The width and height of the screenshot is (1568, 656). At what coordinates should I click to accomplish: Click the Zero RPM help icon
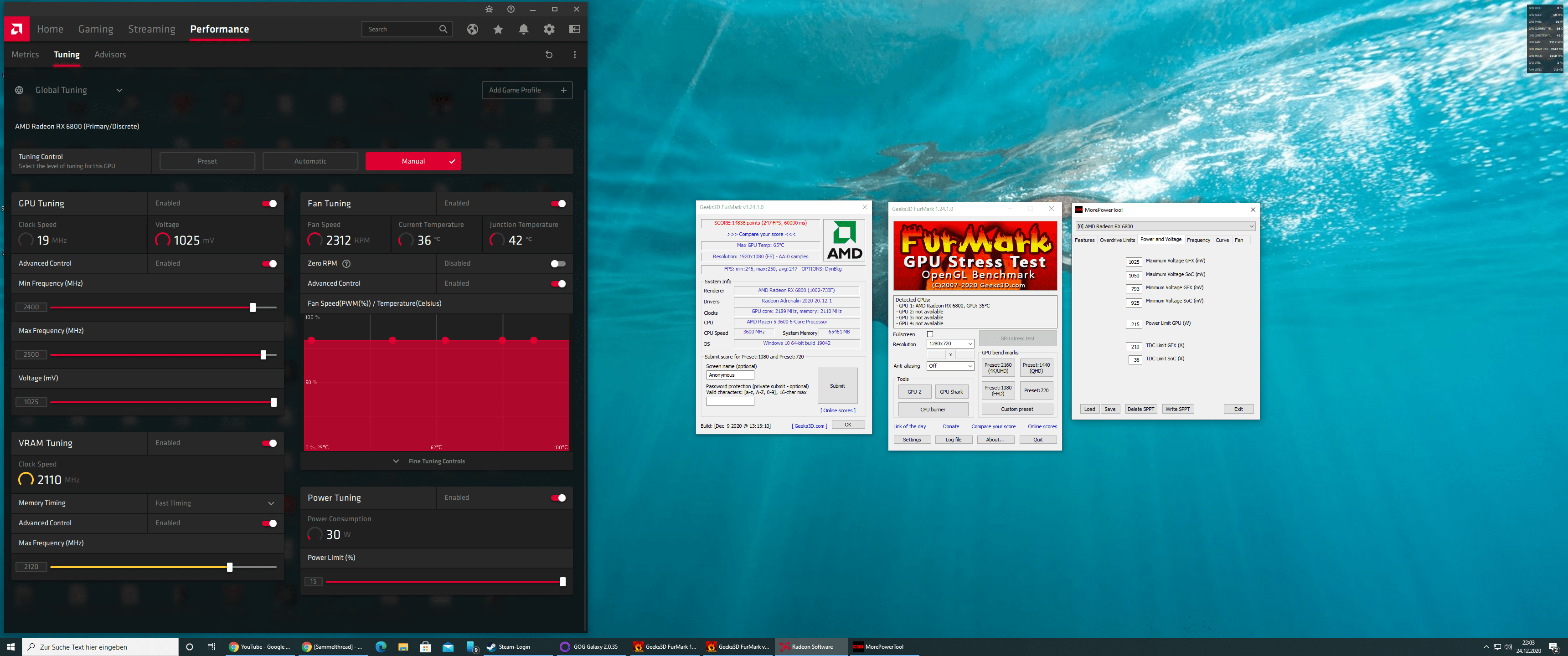pyautogui.click(x=346, y=263)
